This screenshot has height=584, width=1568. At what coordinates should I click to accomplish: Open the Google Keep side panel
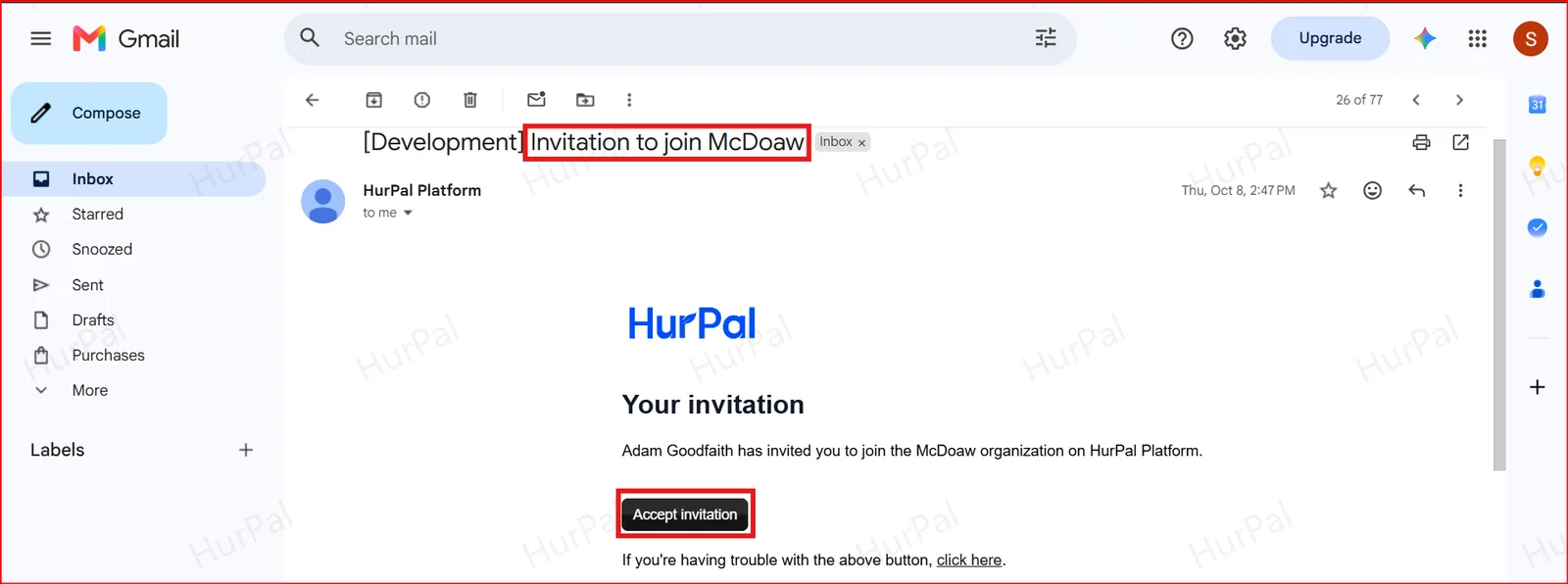pos(1537,166)
